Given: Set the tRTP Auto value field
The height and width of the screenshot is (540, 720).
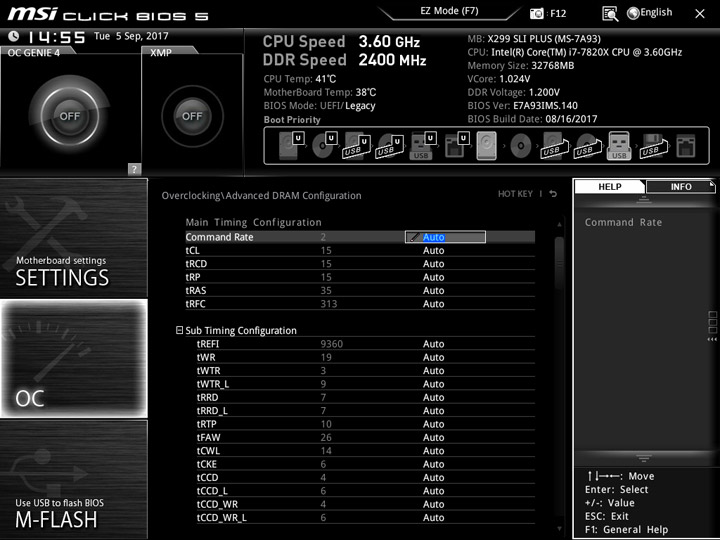Looking at the screenshot, I should coord(433,424).
